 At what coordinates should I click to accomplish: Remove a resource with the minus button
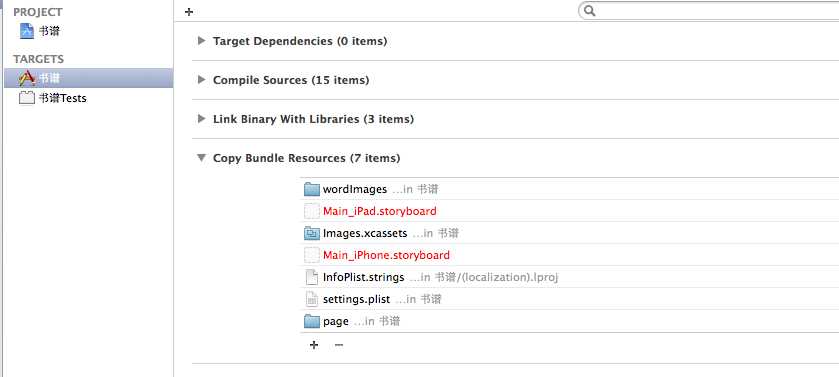[x=339, y=345]
